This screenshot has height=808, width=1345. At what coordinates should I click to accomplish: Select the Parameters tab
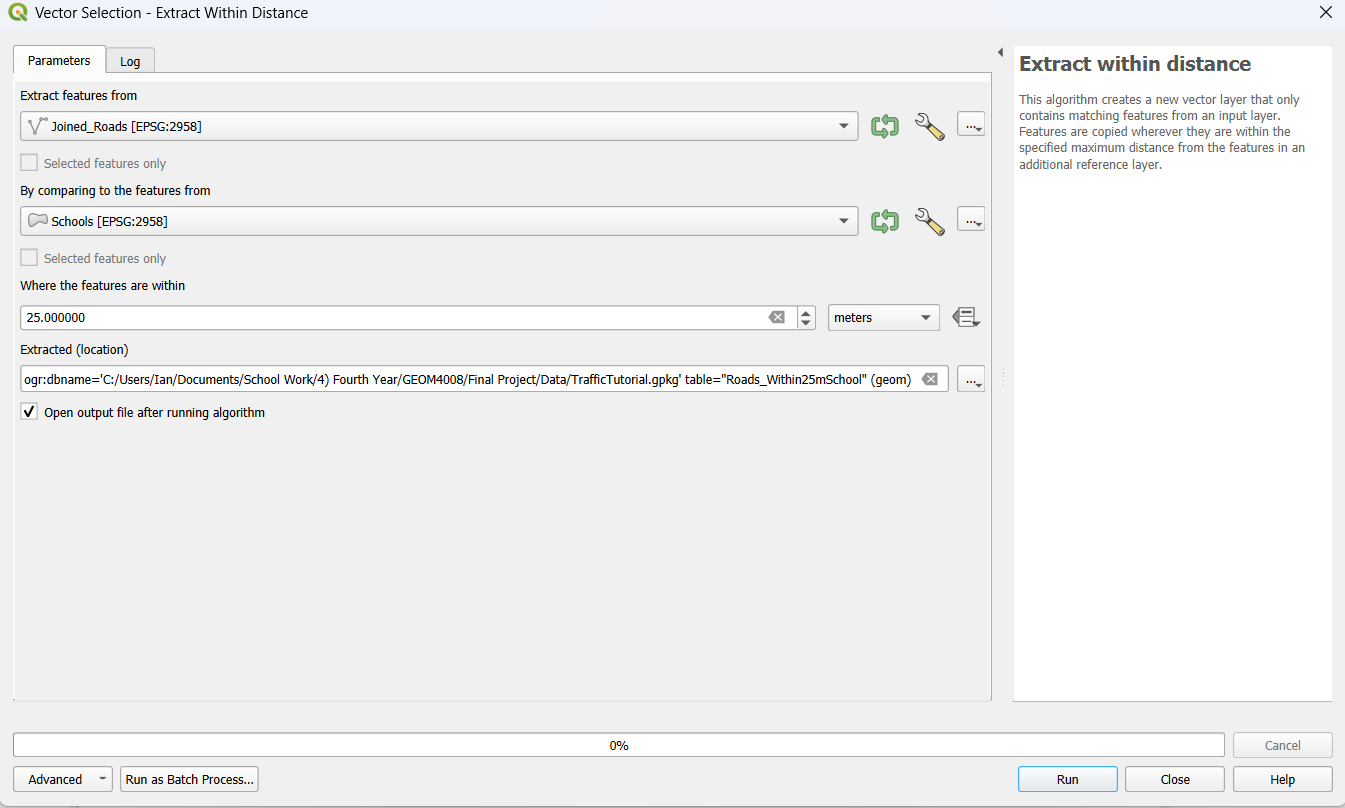[x=59, y=60]
